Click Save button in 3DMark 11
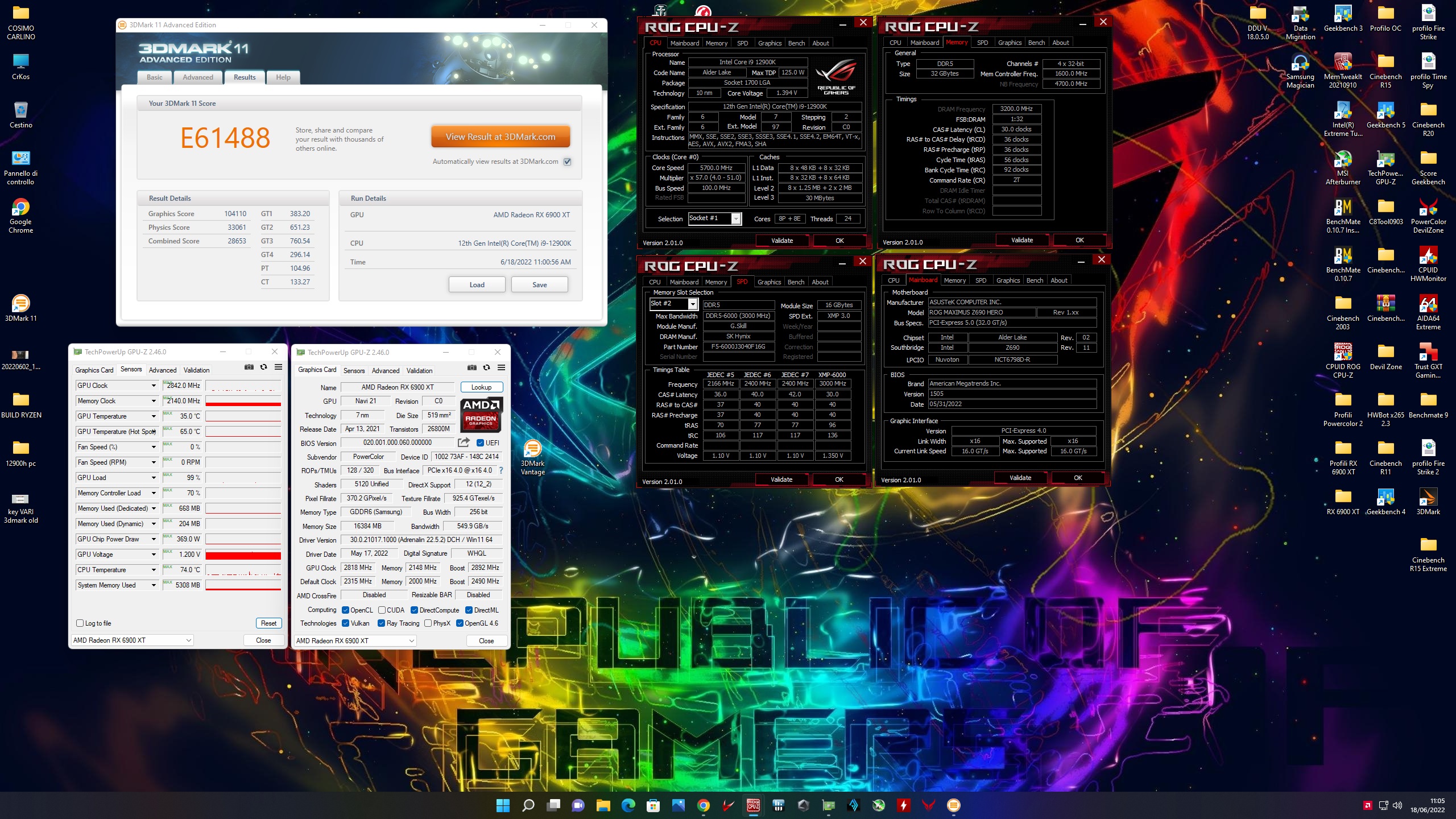Viewport: 1456px width, 819px height. [539, 285]
